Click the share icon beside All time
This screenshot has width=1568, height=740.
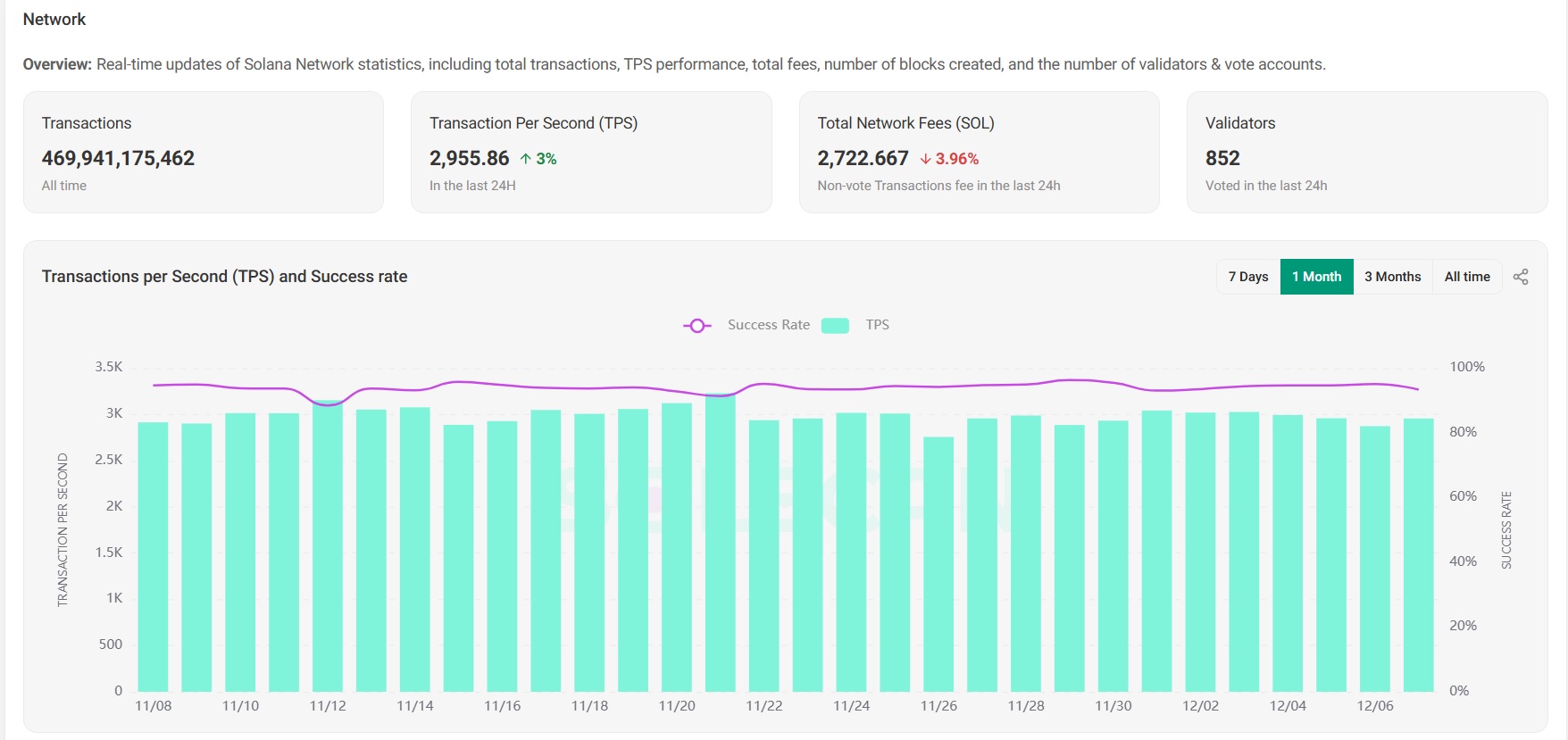click(x=1521, y=277)
